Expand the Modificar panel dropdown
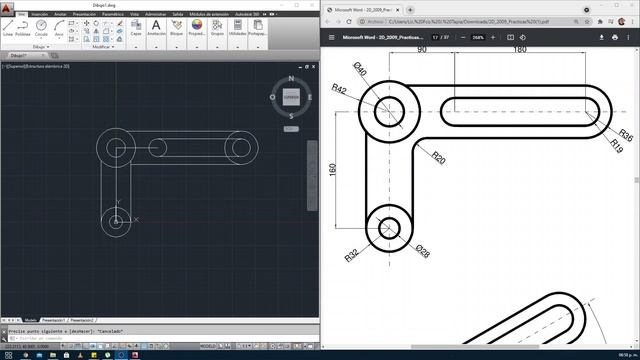The height and width of the screenshot is (360, 640). pos(103,47)
